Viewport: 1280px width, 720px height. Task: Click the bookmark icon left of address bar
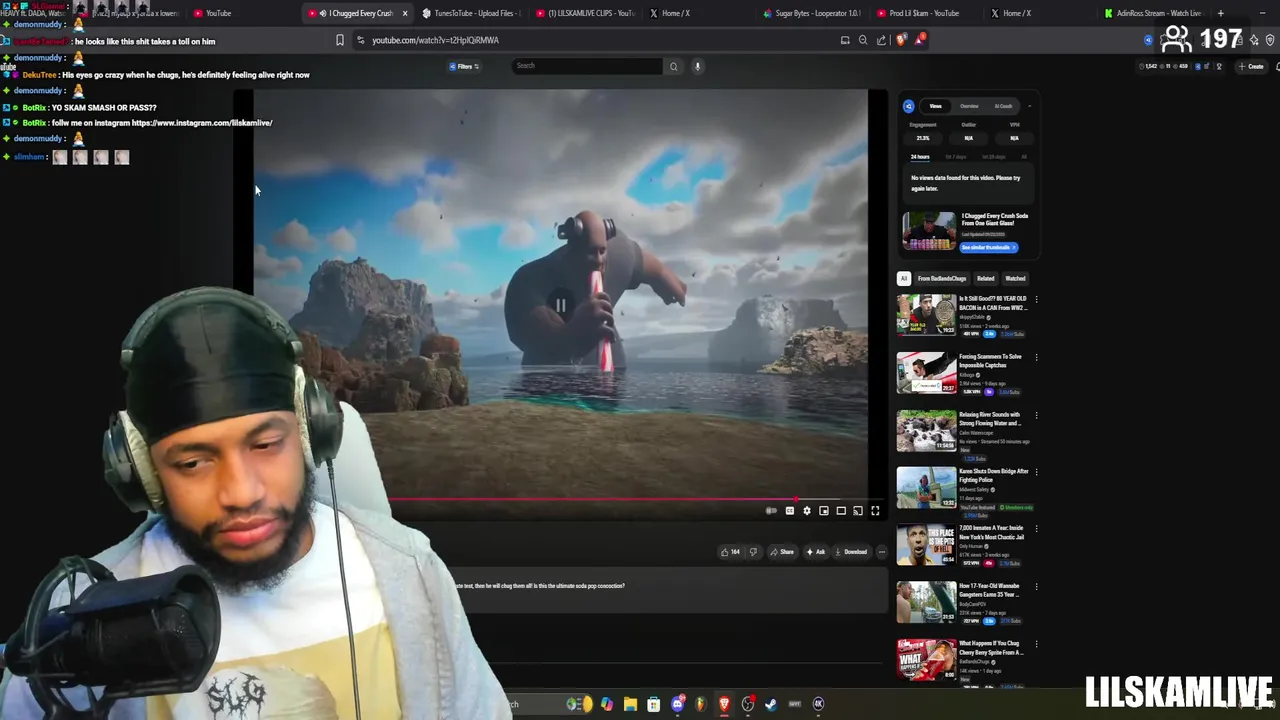340,40
